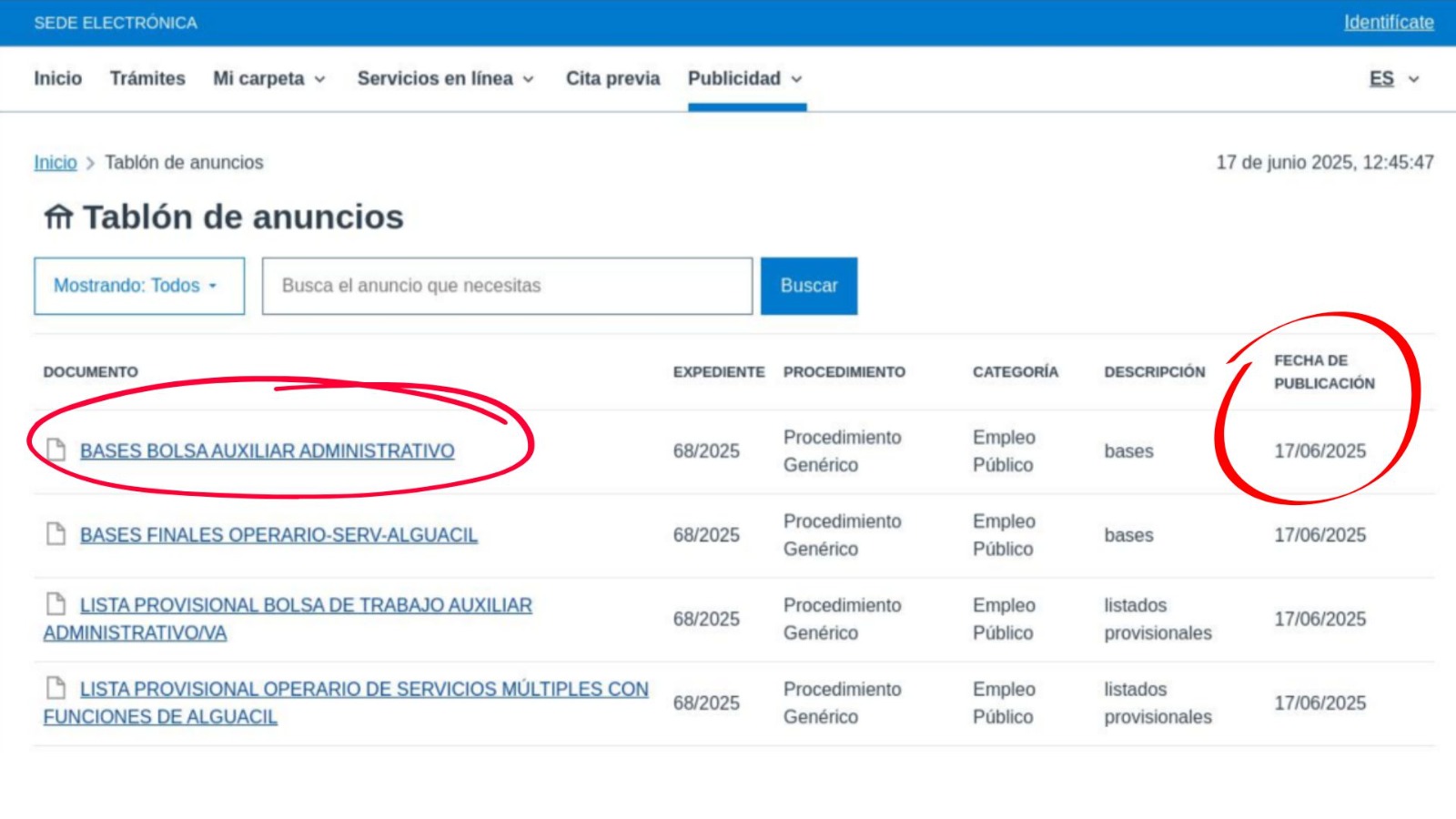1456x819 pixels.
Task: Click document icon beside BASES BOLSA AUXILIAR ADMINISTRATIVO
Action: click(x=56, y=450)
